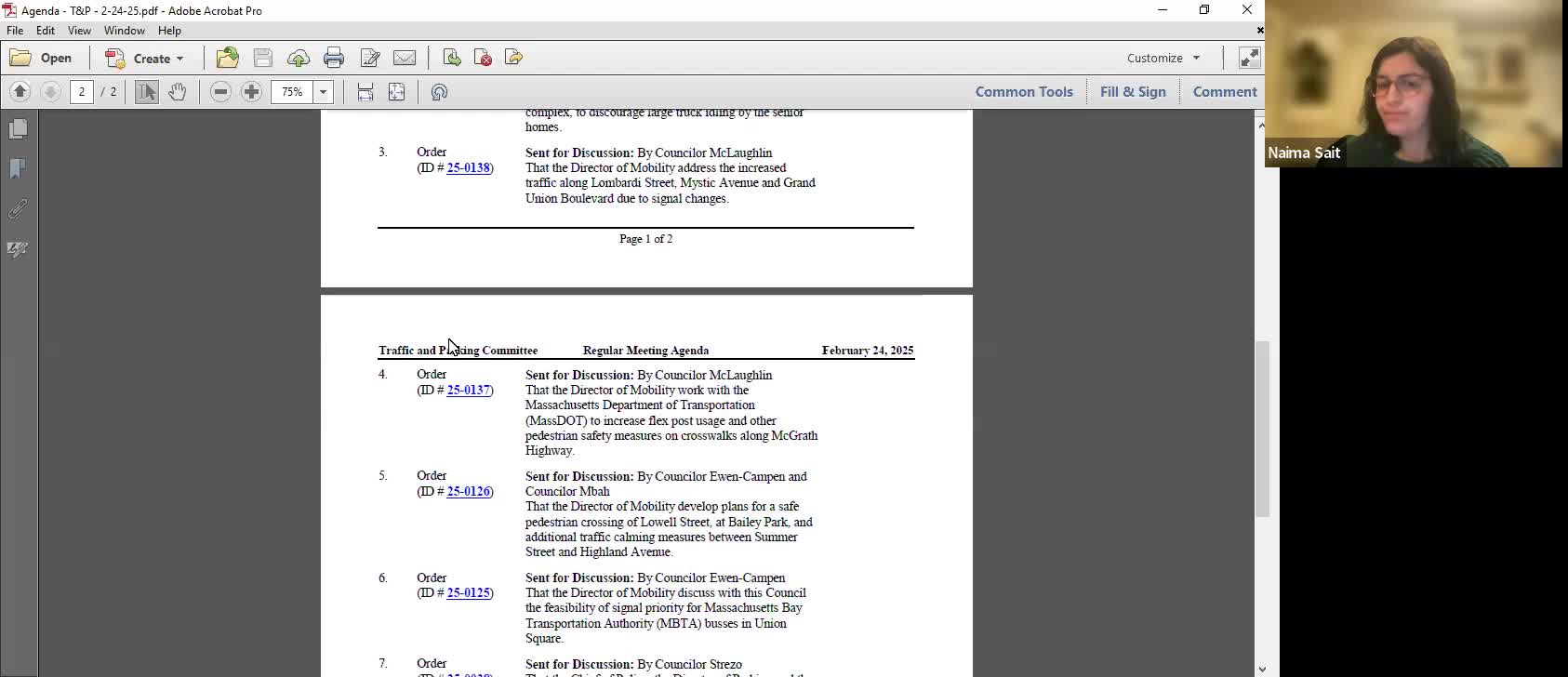Screen dimensions: 1568x677
Task: Click the extract page icon
Action: (513, 58)
